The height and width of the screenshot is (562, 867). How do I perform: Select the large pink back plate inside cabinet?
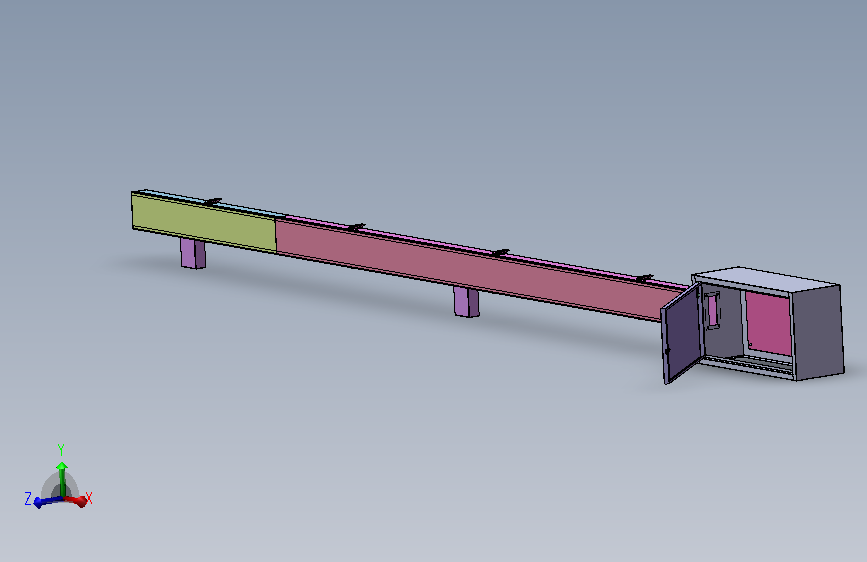[769, 324]
